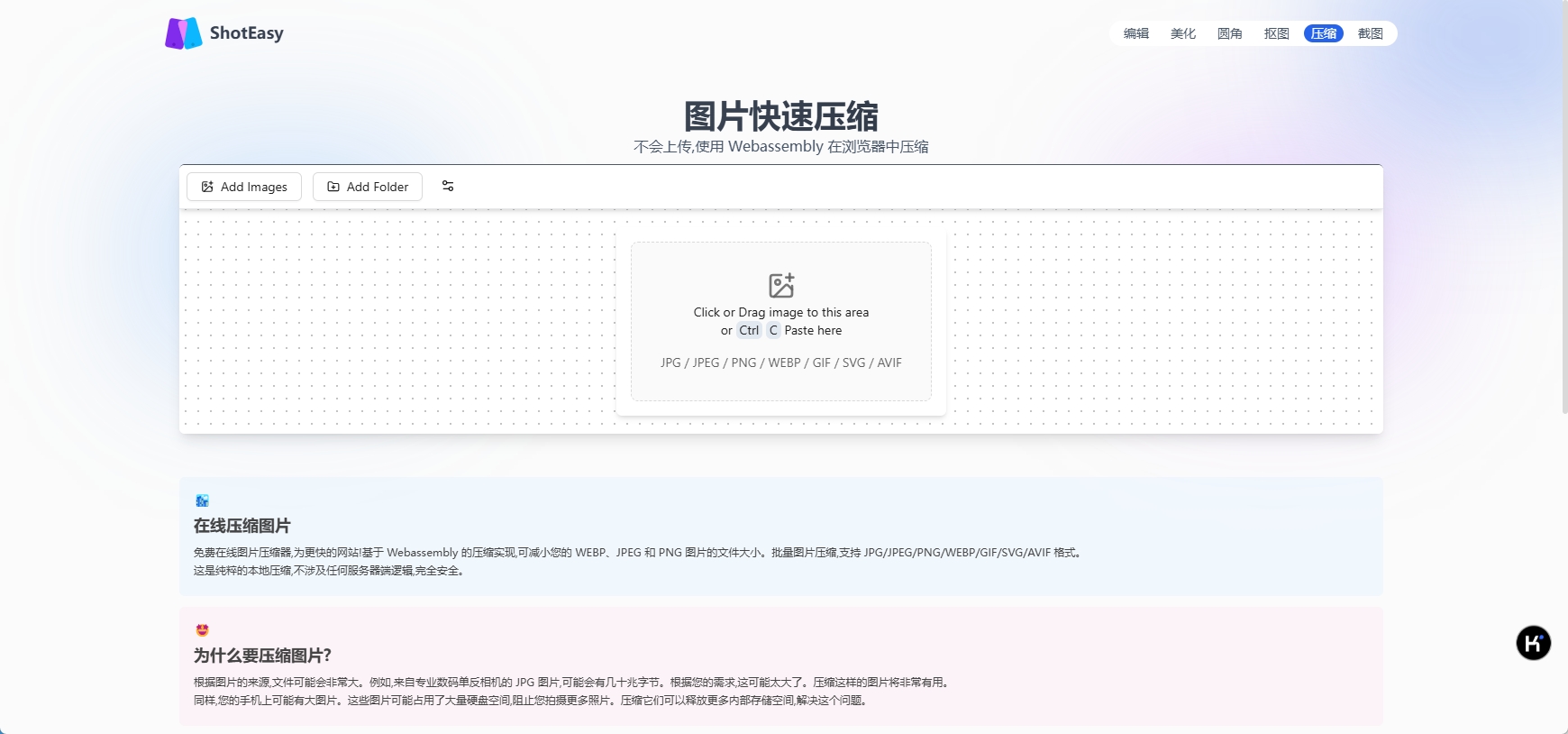Switch to the 美化 tab
The image size is (1568, 734).
1183,33
